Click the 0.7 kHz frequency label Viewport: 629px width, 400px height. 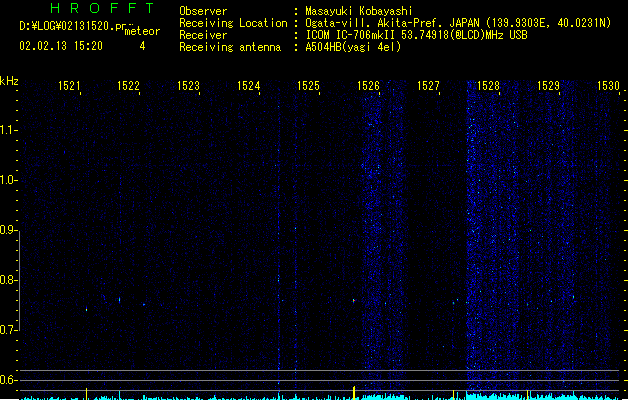(8, 330)
